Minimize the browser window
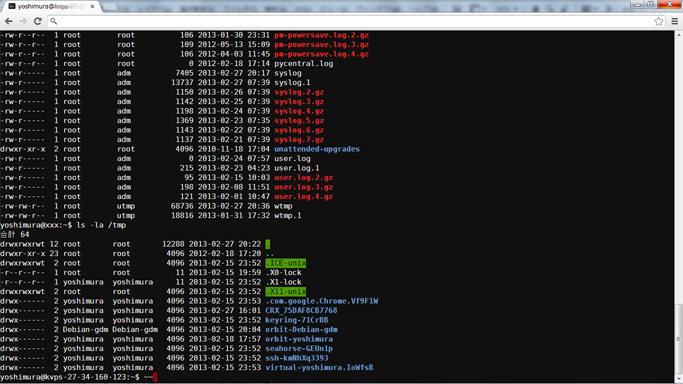 (638, 4)
